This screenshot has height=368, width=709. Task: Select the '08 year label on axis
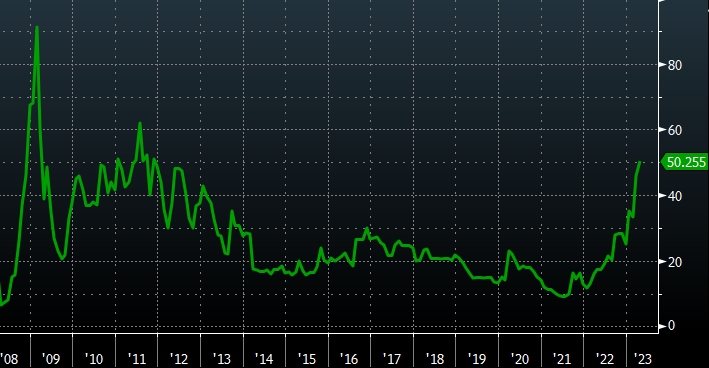pos(9,359)
